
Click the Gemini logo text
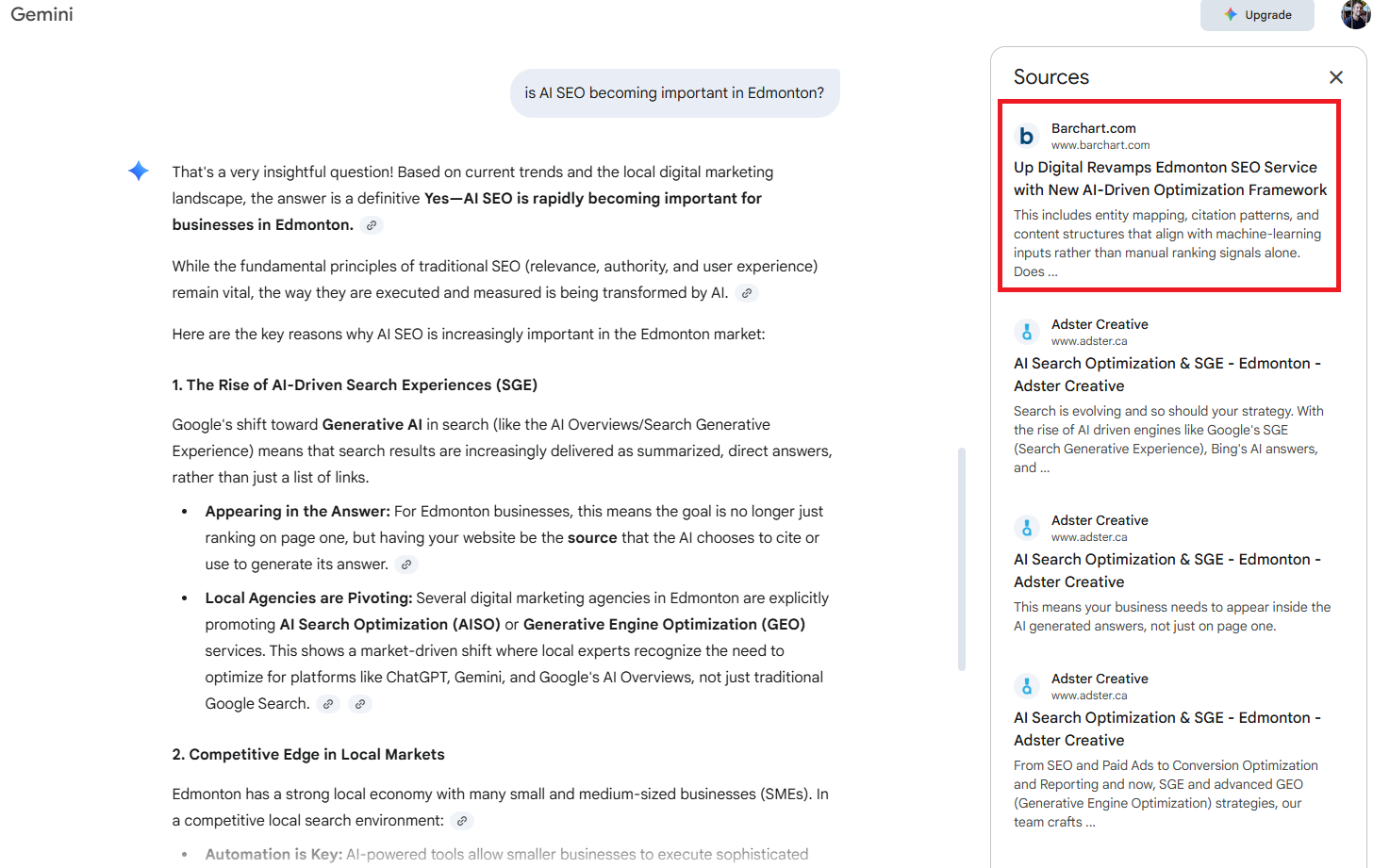pyautogui.click(x=41, y=14)
